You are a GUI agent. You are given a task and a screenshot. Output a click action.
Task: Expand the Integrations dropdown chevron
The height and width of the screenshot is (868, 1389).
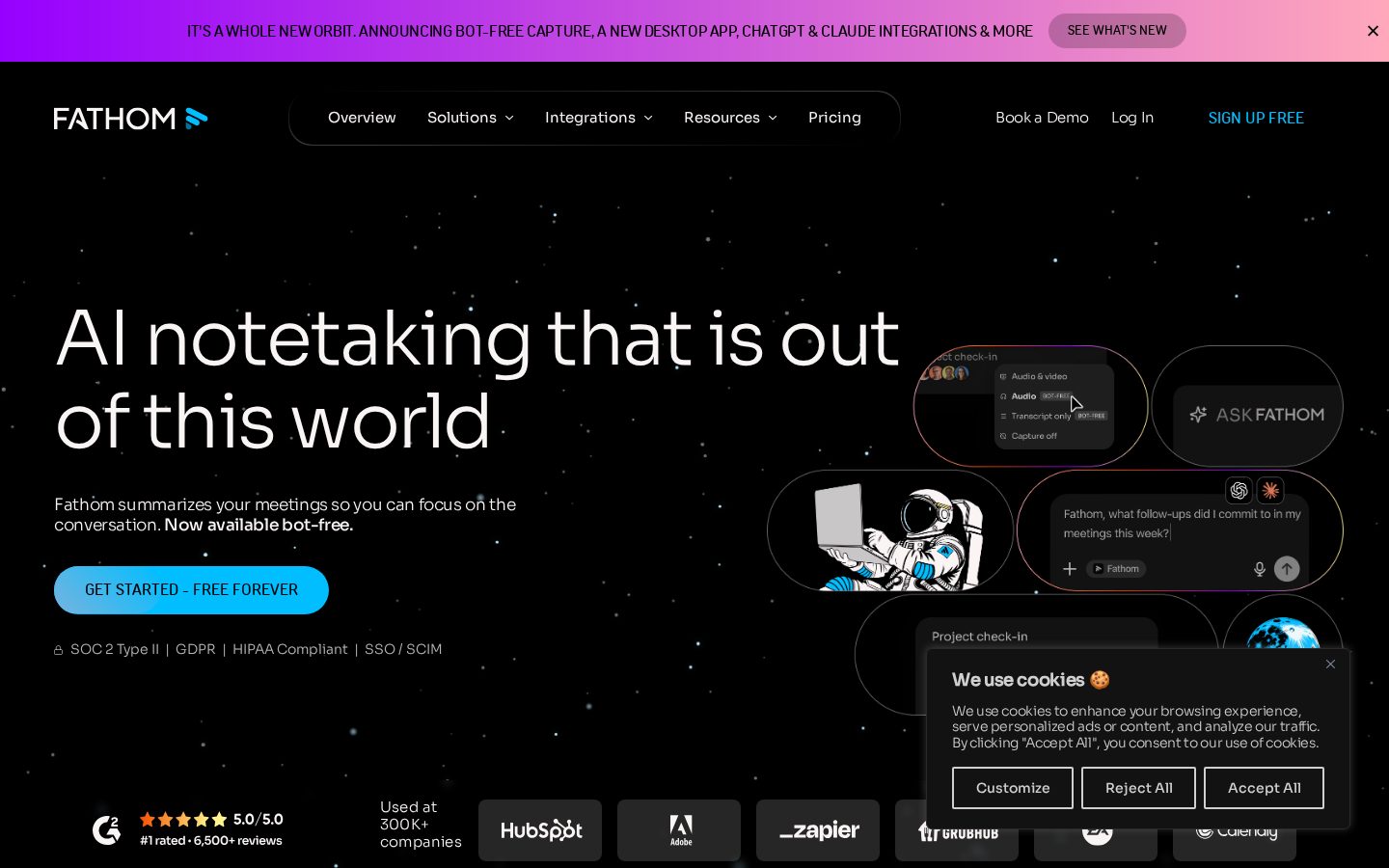(x=648, y=118)
